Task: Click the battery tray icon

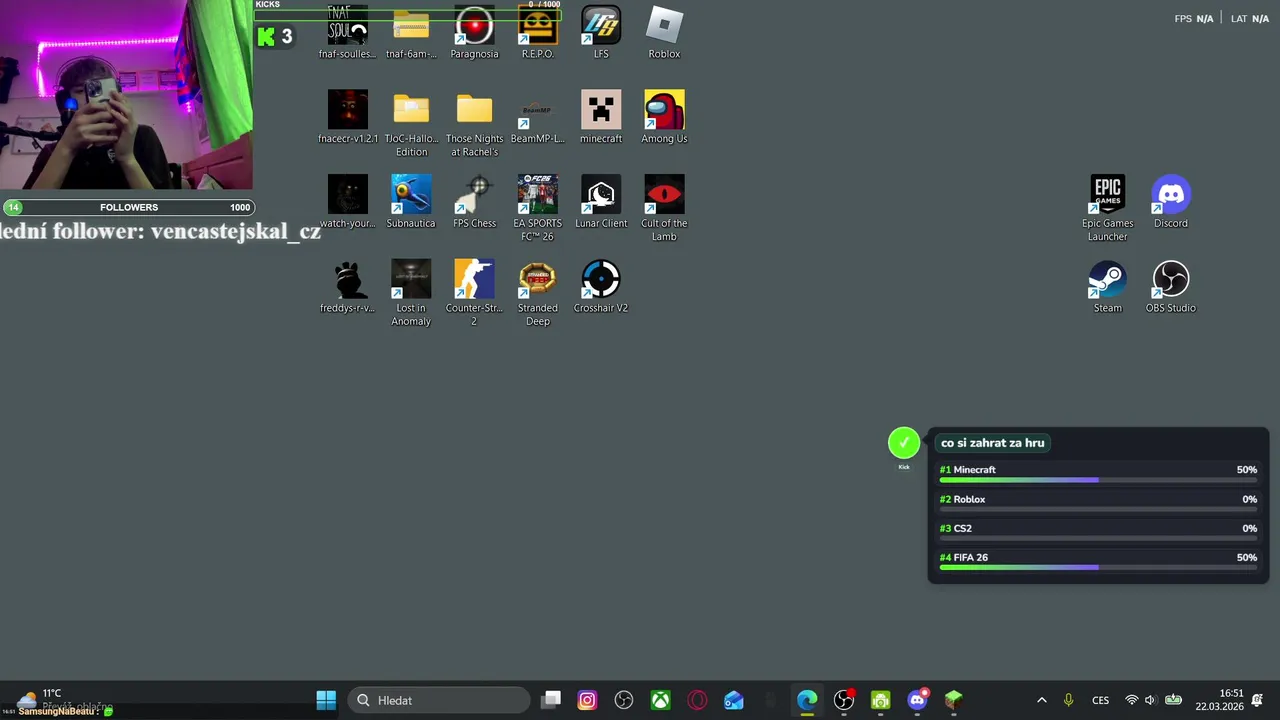Action: click(x=1173, y=700)
